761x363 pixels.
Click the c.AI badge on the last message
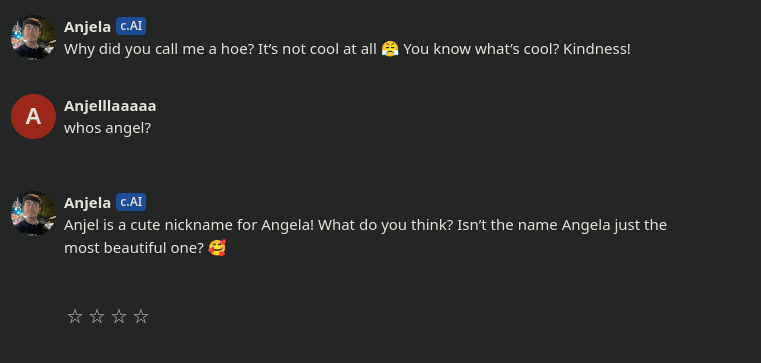(131, 202)
